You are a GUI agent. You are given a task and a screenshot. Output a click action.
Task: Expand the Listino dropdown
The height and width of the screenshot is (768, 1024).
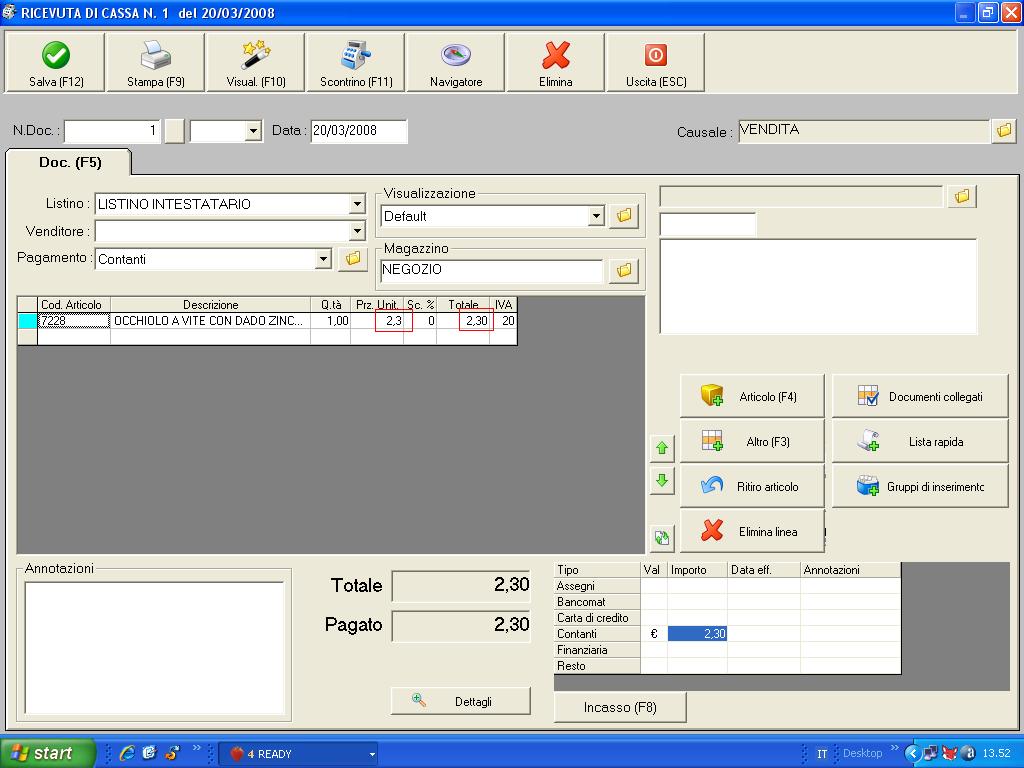(x=357, y=204)
